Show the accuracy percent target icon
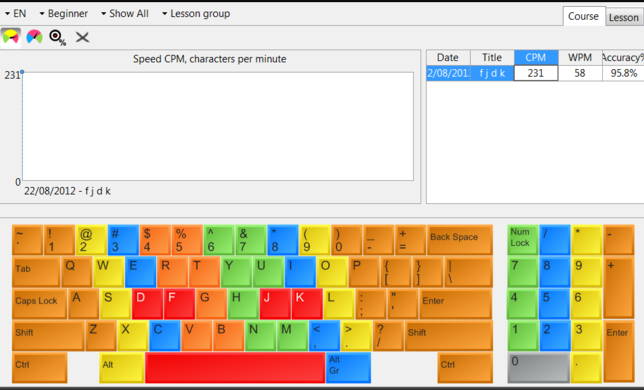The image size is (644, 390). [x=58, y=38]
